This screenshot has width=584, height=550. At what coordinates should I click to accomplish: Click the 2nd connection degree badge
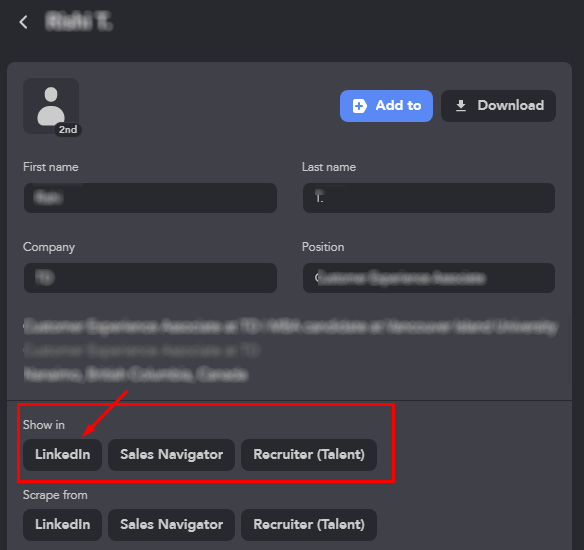(x=68, y=130)
